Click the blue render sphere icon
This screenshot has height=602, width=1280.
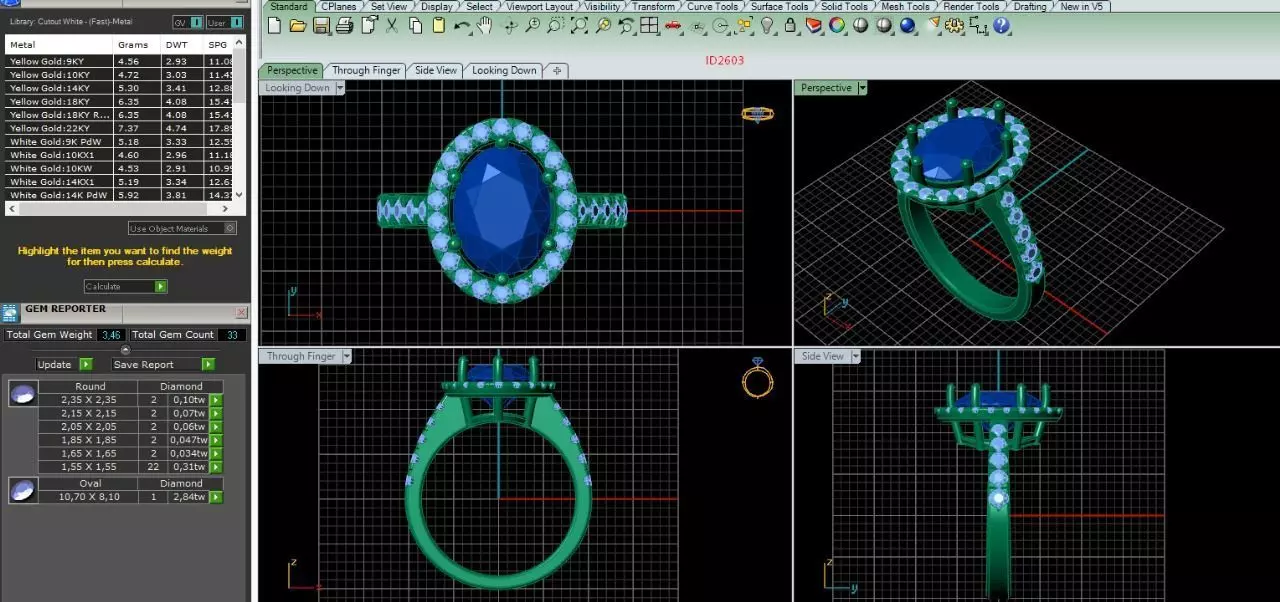tap(907, 25)
